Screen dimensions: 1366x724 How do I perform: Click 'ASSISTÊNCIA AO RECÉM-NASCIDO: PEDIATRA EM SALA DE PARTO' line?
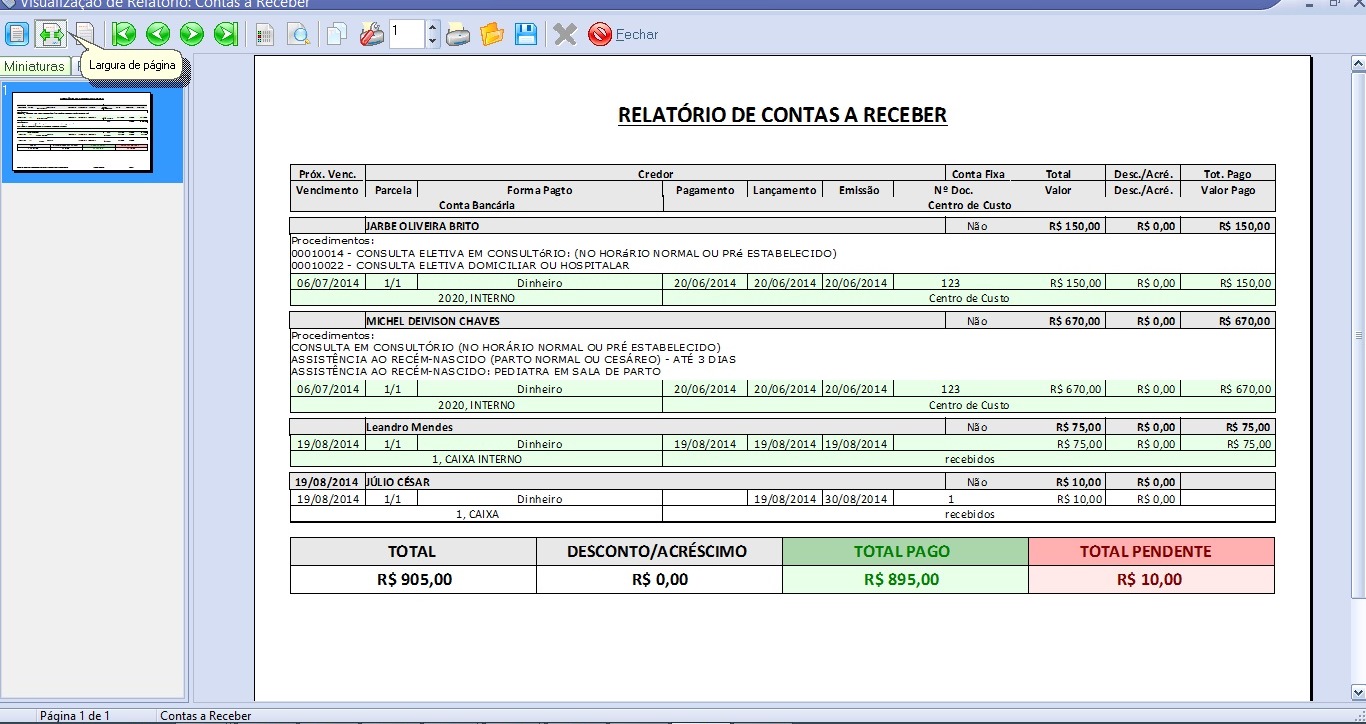[x=476, y=371]
